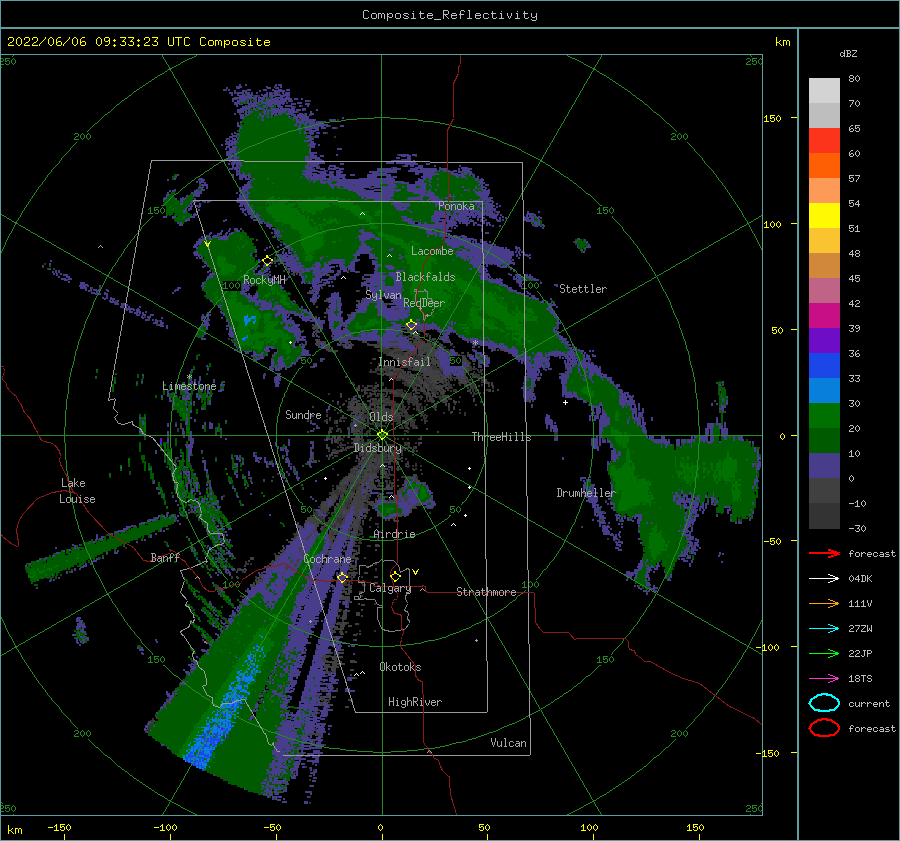Click the Limestone label
This screenshot has height=841, width=900.
coord(189,386)
